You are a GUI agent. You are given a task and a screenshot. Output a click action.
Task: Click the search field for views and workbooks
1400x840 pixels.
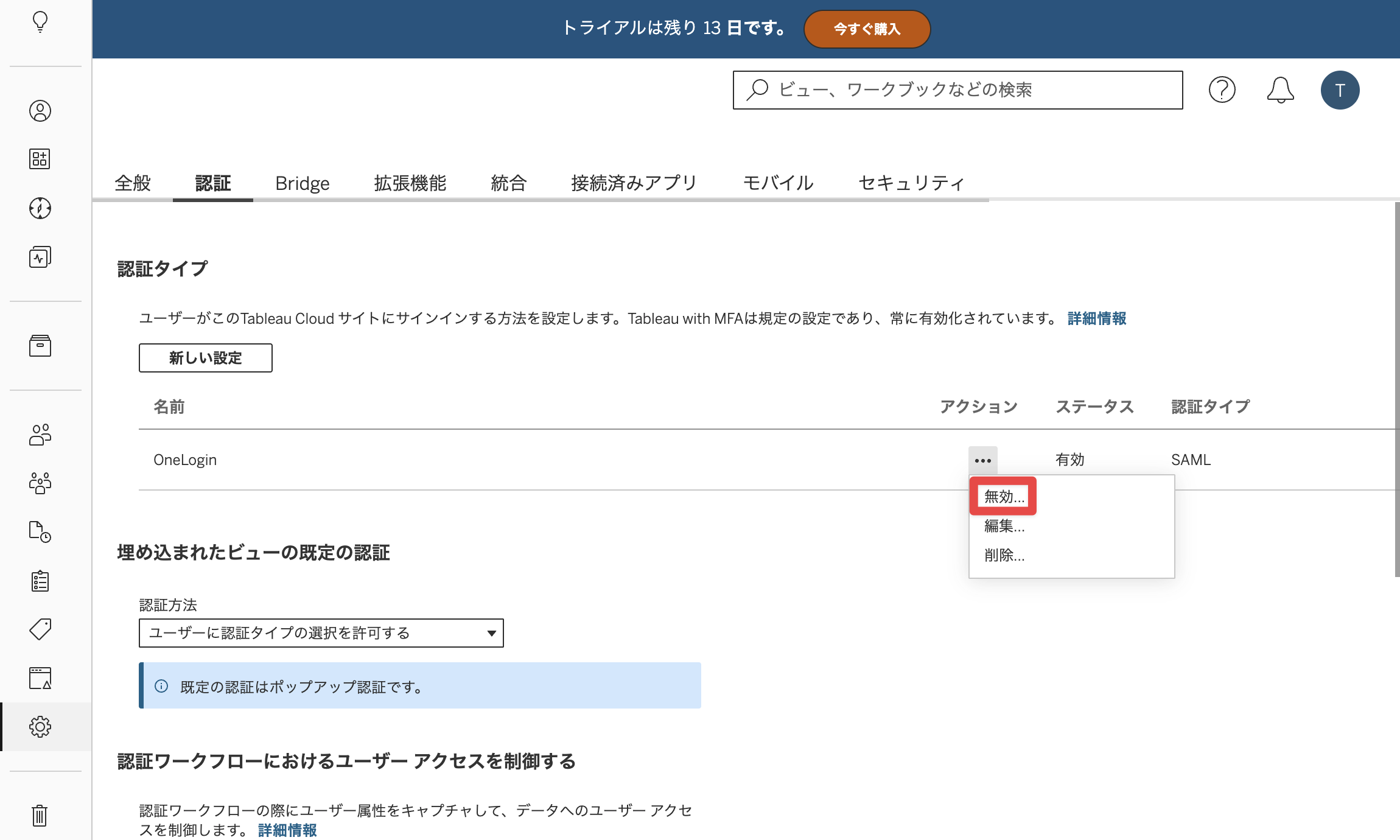(957, 90)
